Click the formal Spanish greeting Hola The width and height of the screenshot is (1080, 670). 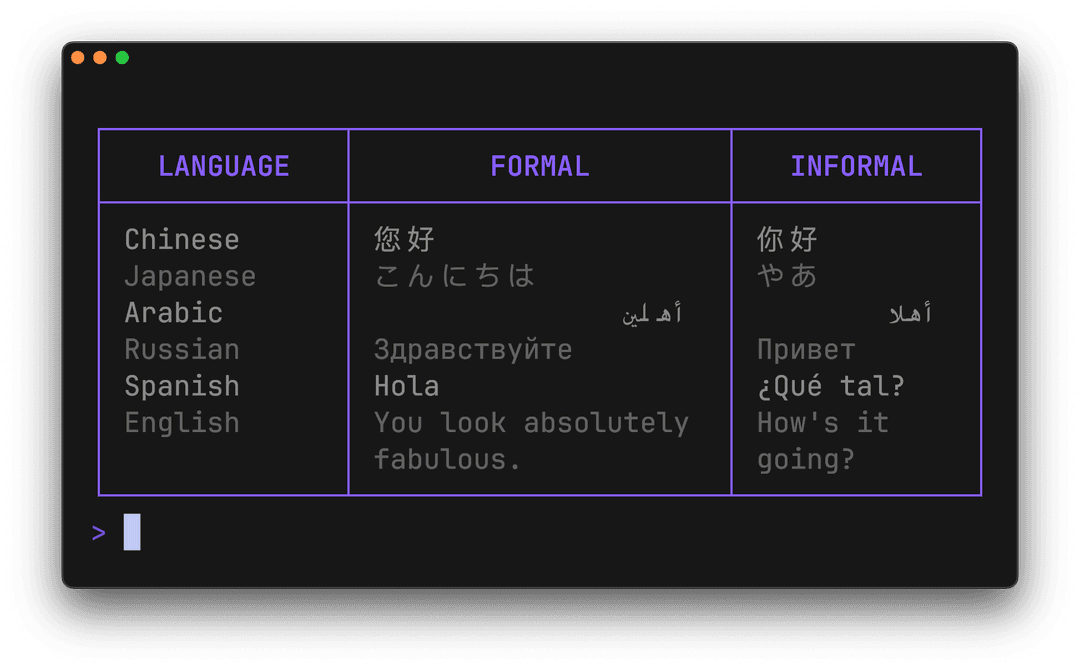click(x=406, y=386)
